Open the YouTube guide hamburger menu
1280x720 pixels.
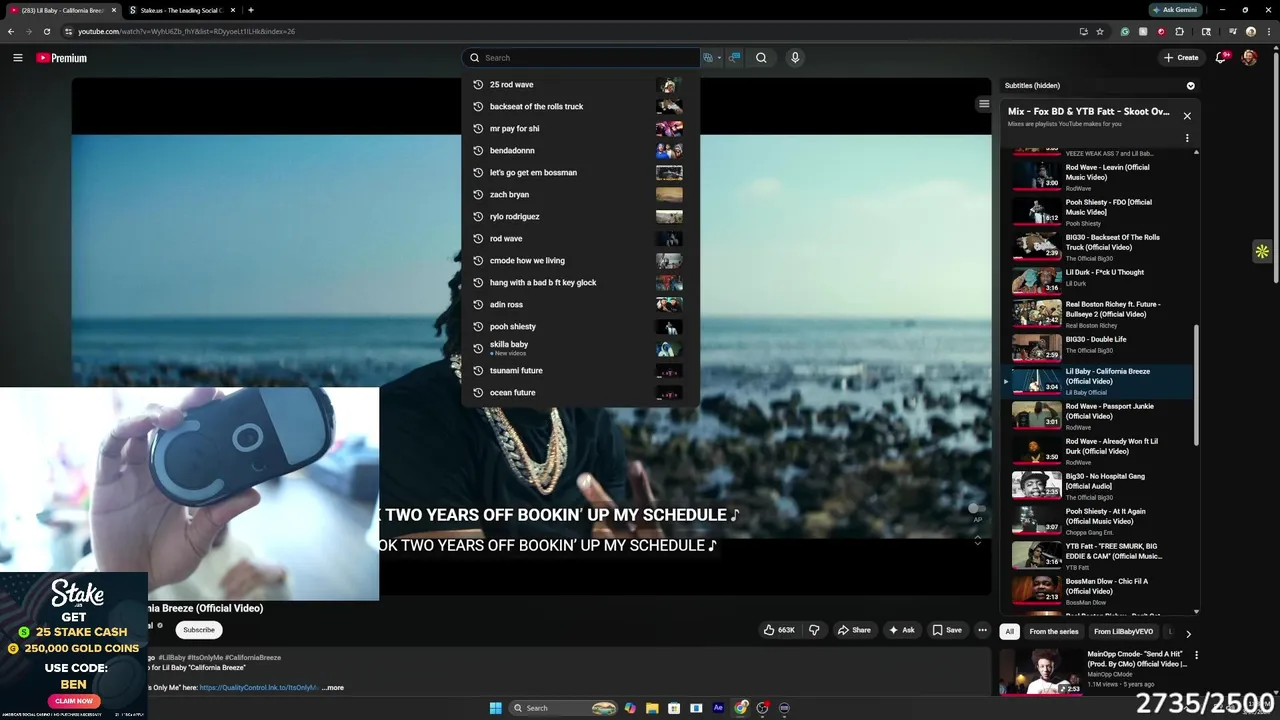click(x=17, y=58)
